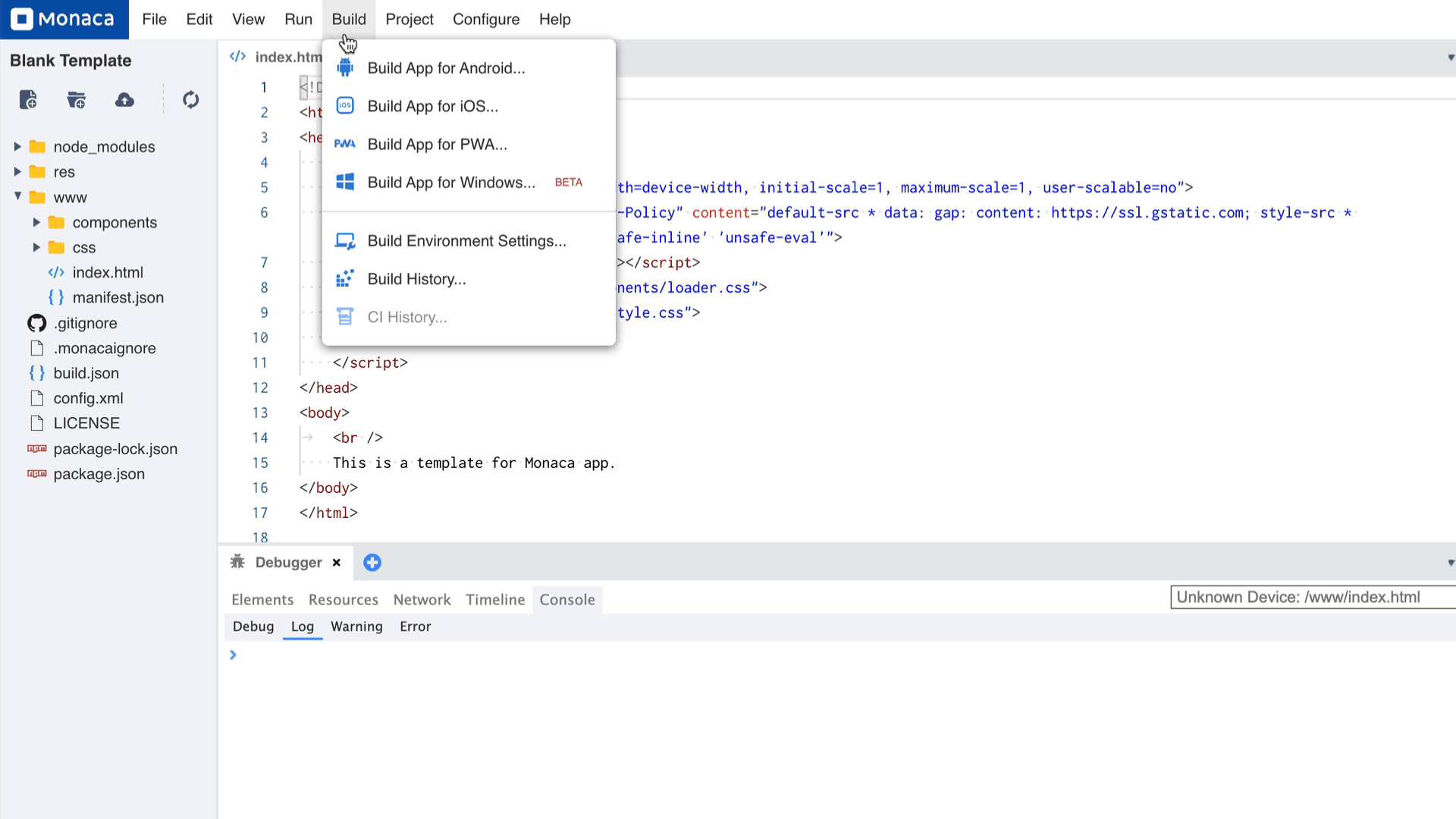Switch to the Timeline tab
This screenshot has height=819, width=1456.
coord(495,600)
